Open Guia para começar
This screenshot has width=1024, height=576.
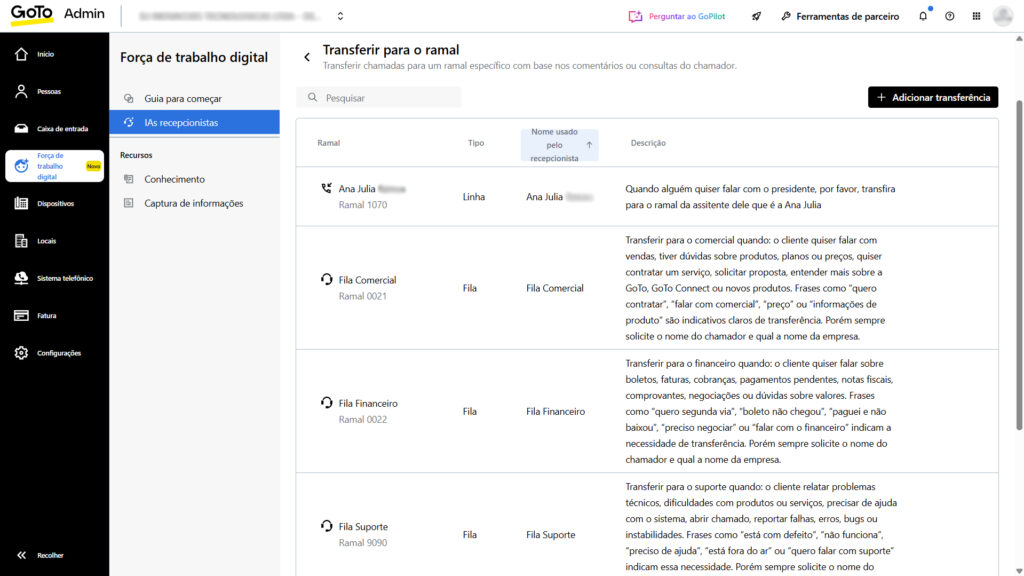pyautogui.click(x=183, y=99)
